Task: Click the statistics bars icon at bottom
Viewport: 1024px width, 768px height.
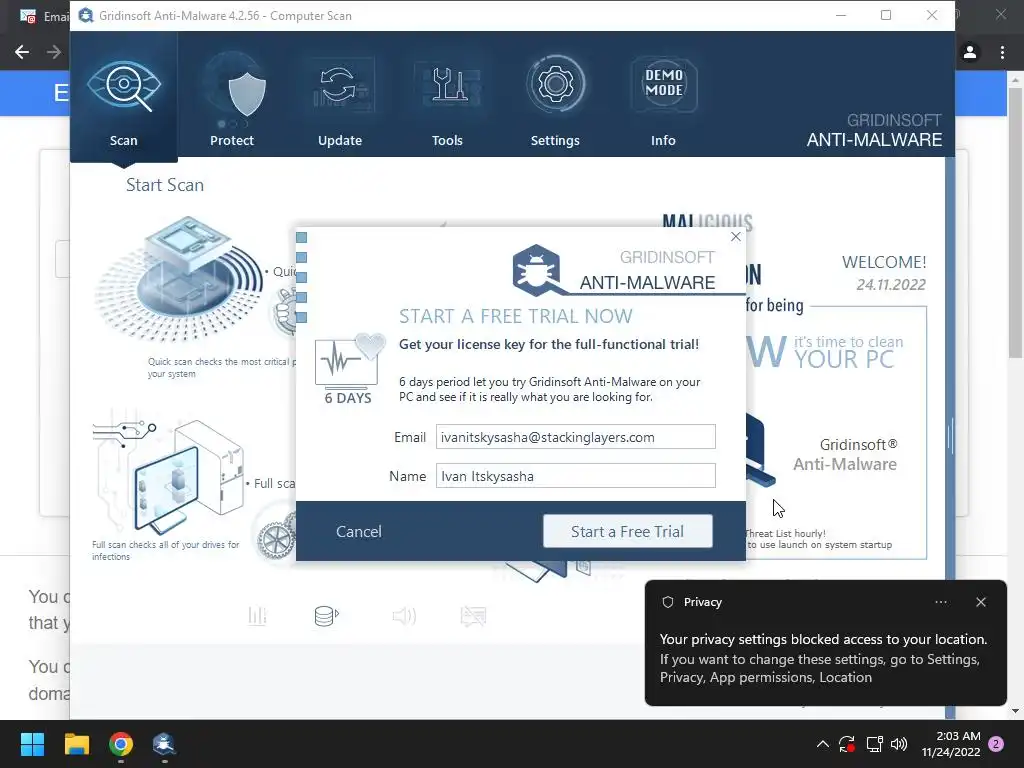Action: [x=257, y=615]
